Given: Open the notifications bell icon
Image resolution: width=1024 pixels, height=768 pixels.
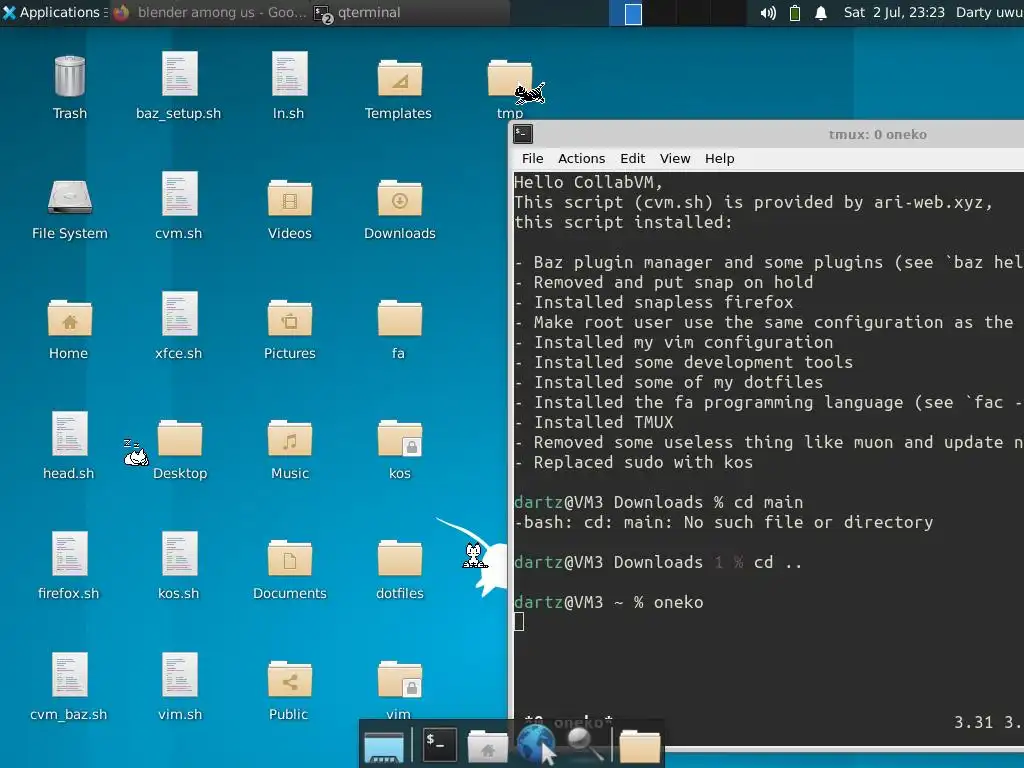Looking at the screenshot, I should pyautogui.click(x=821, y=12).
